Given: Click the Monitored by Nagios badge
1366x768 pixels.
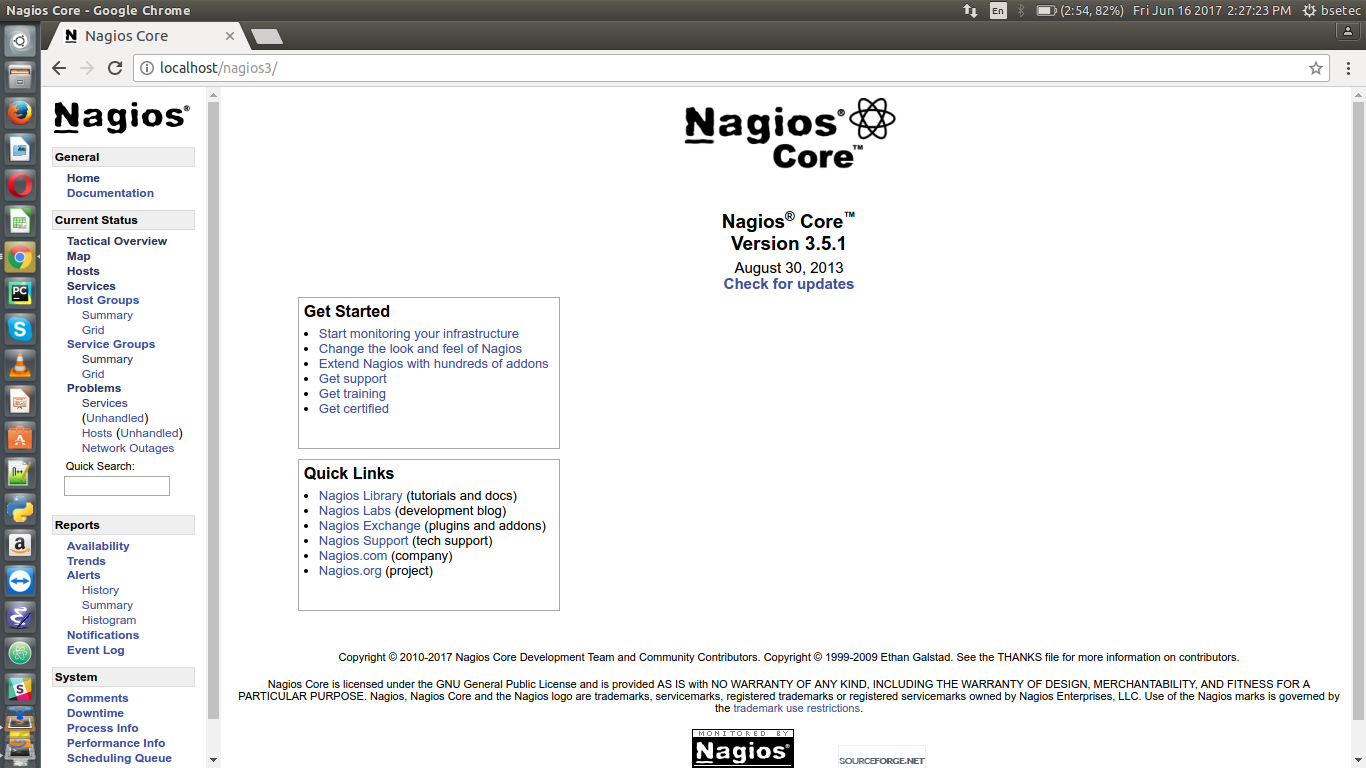Looking at the screenshot, I should pos(742,748).
